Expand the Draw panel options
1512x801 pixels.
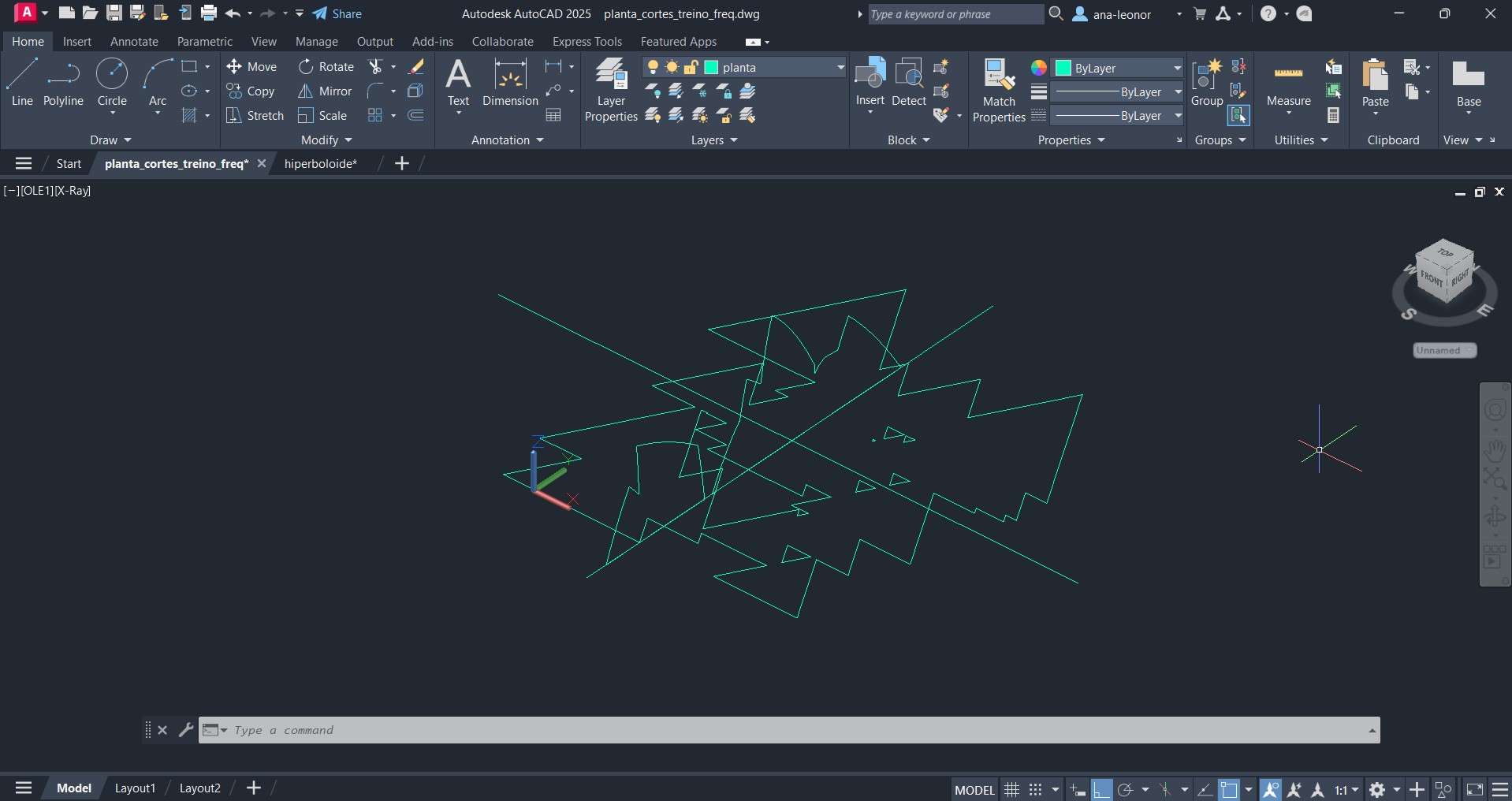(x=110, y=140)
